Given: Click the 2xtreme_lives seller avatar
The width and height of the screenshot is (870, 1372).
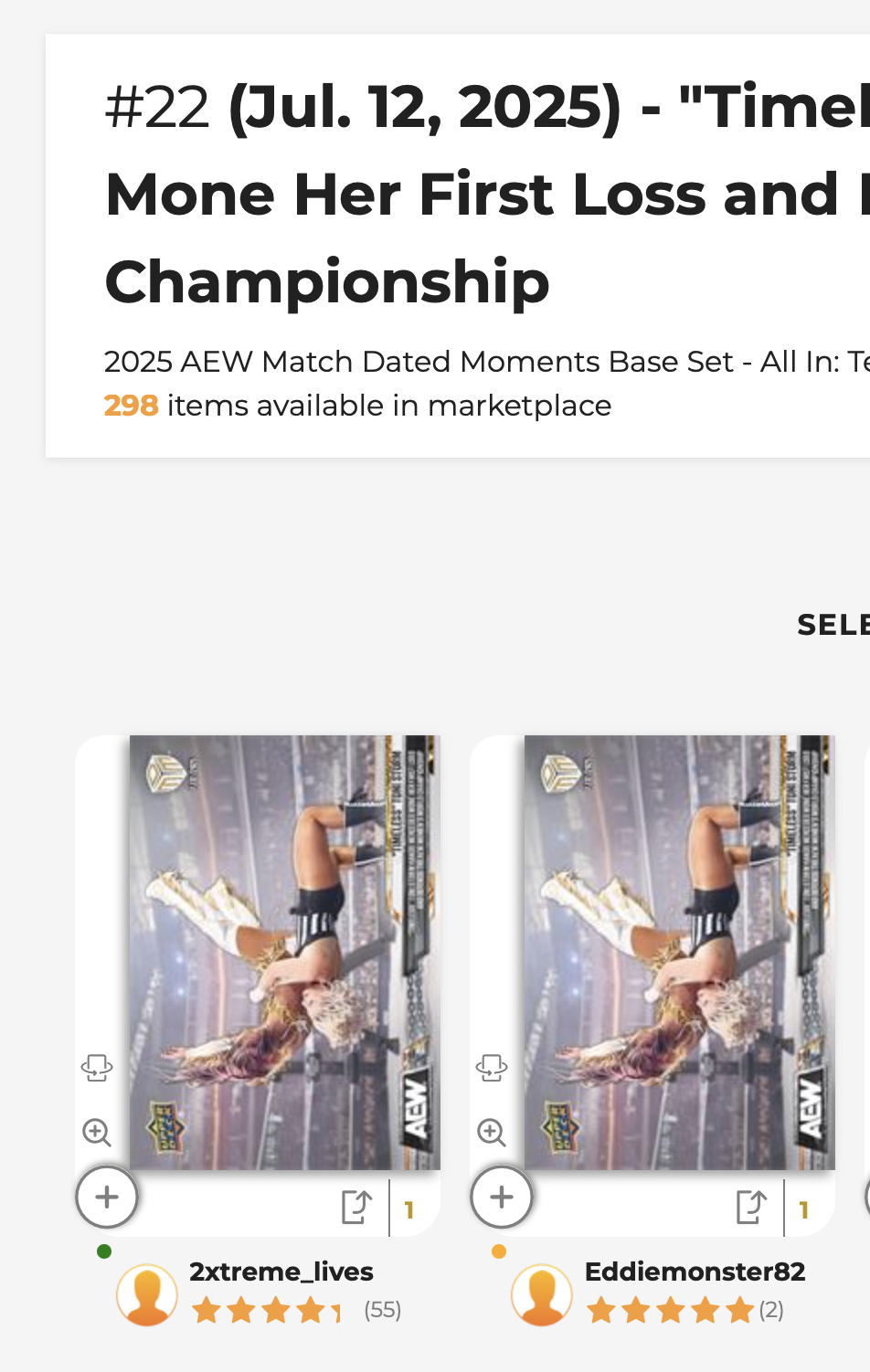Looking at the screenshot, I should [147, 1294].
